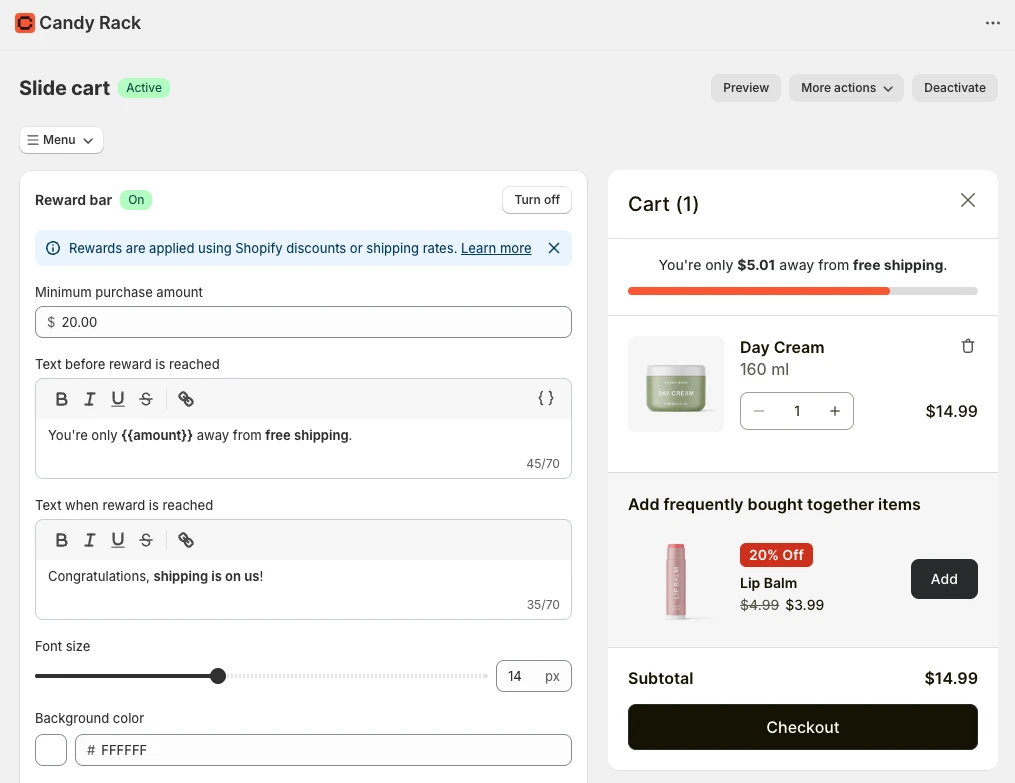Viewport: 1015px width, 783px height.
Task: Open the Learn more link
Action: 495,248
